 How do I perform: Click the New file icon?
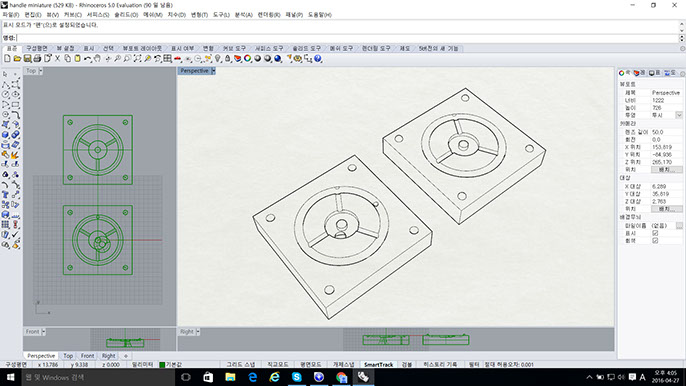tap(7, 58)
